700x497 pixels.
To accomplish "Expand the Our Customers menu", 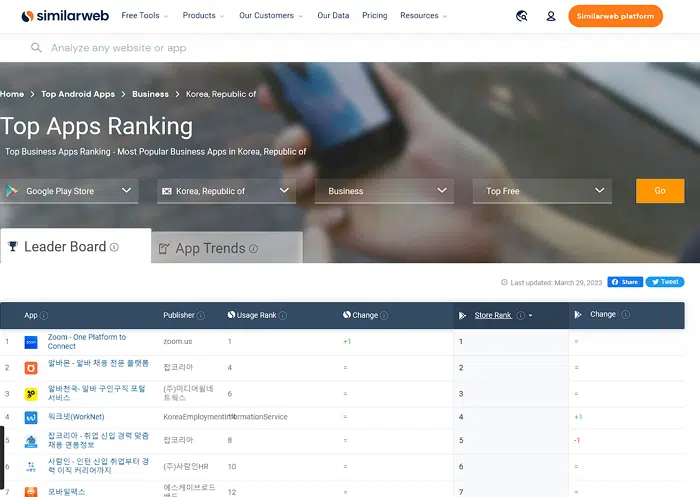I will (x=271, y=16).
